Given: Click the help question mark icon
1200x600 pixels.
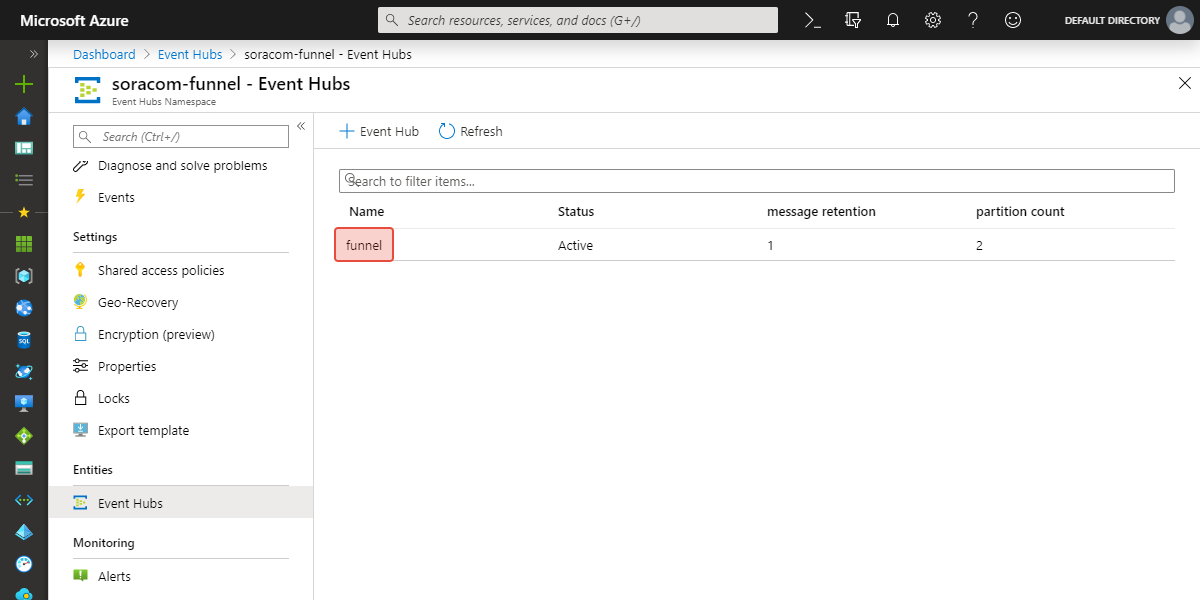Looking at the screenshot, I should (x=973, y=20).
